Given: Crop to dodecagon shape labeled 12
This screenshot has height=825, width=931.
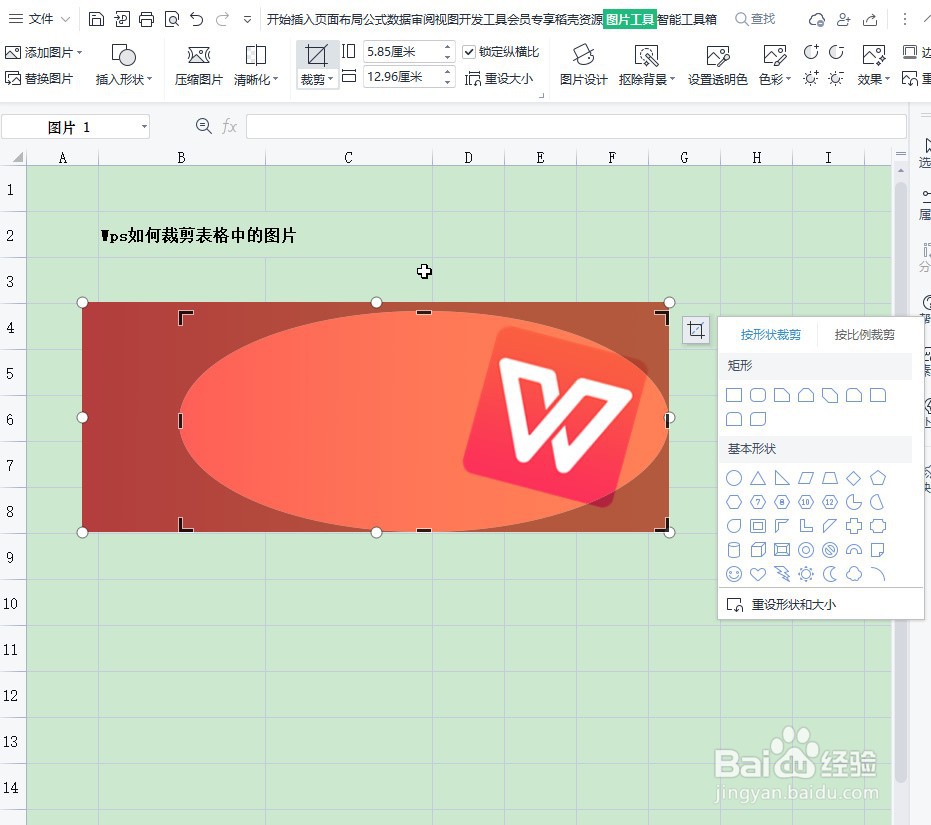Looking at the screenshot, I should click(829, 502).
